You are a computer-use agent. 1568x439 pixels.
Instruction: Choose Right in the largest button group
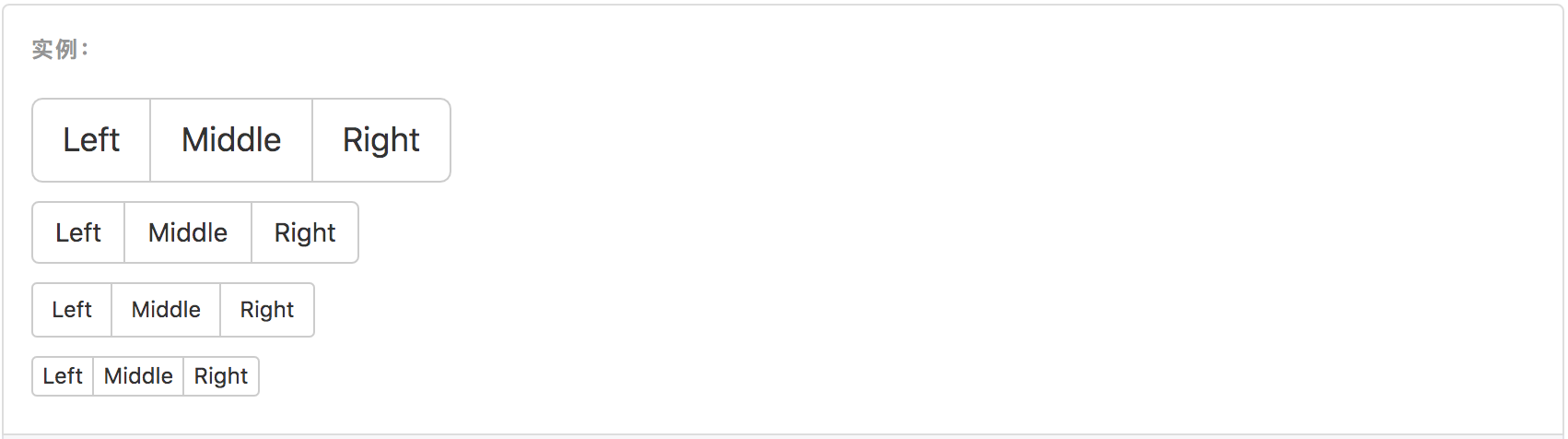381,140
